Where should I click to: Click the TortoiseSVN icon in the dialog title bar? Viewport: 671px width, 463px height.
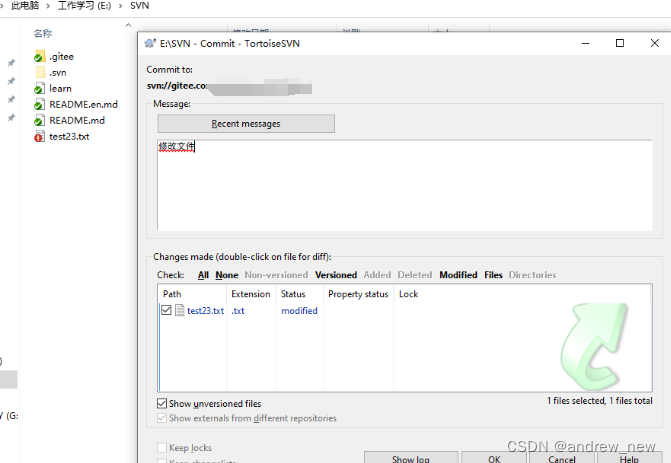pos(150,43)
